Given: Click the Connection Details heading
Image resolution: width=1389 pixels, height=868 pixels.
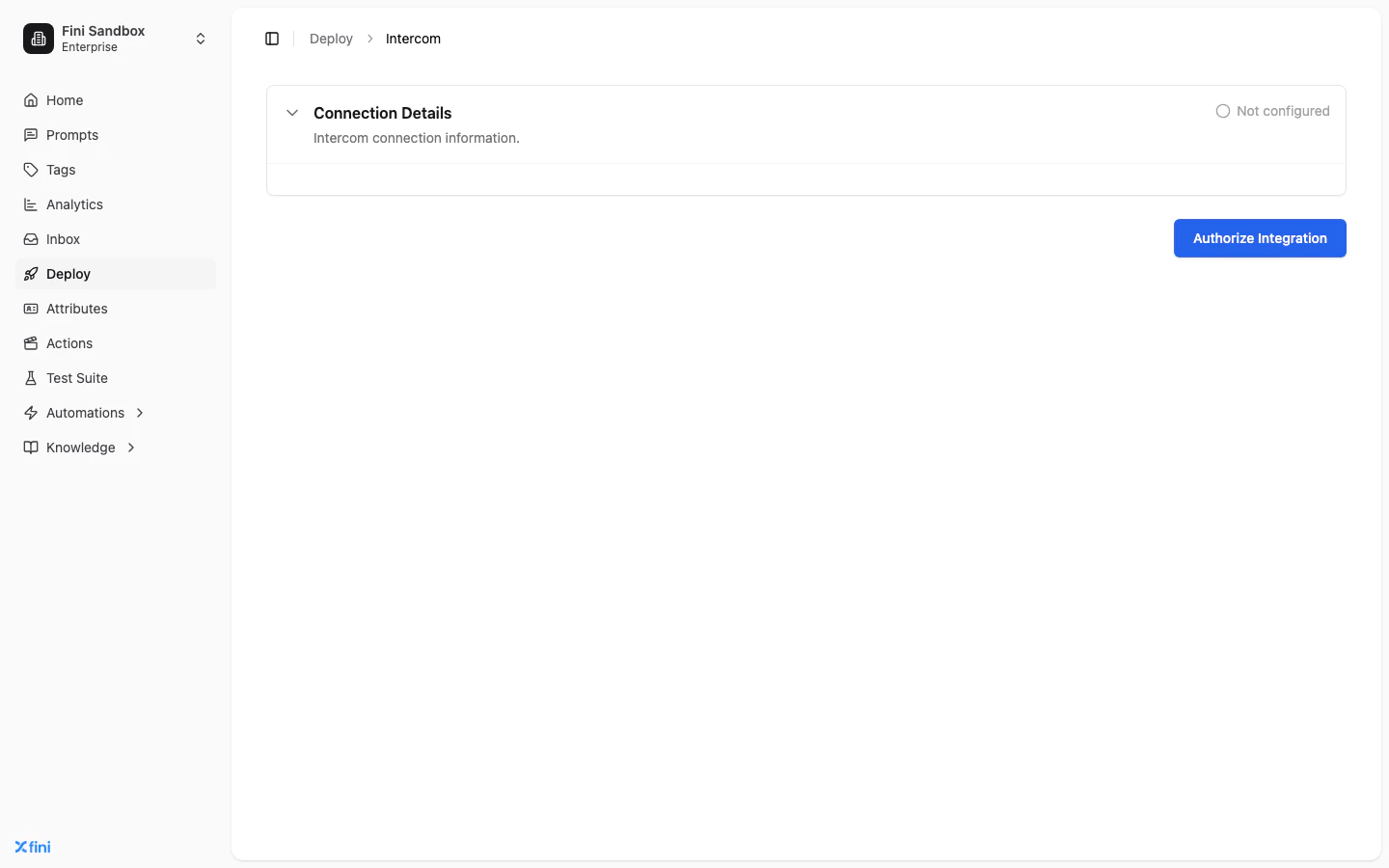Looking at the screenshot, I should [x=382, y=113].
